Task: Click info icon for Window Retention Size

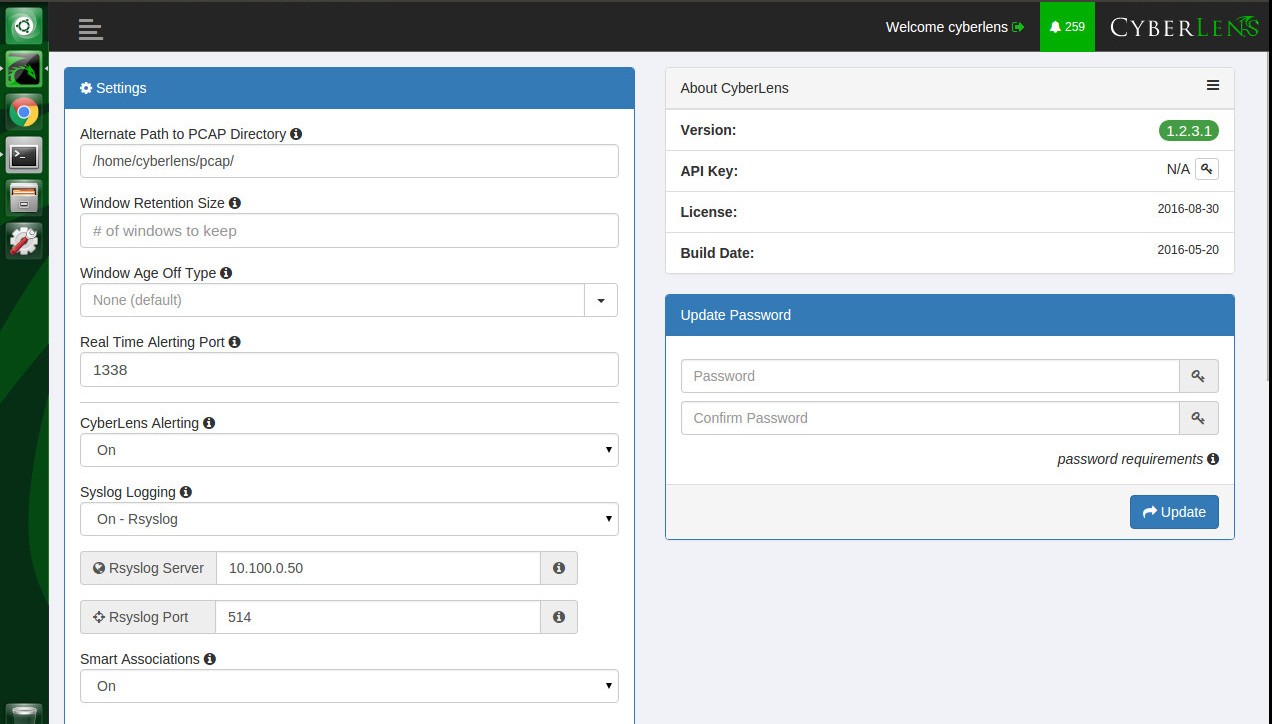Action: point(235,203)
